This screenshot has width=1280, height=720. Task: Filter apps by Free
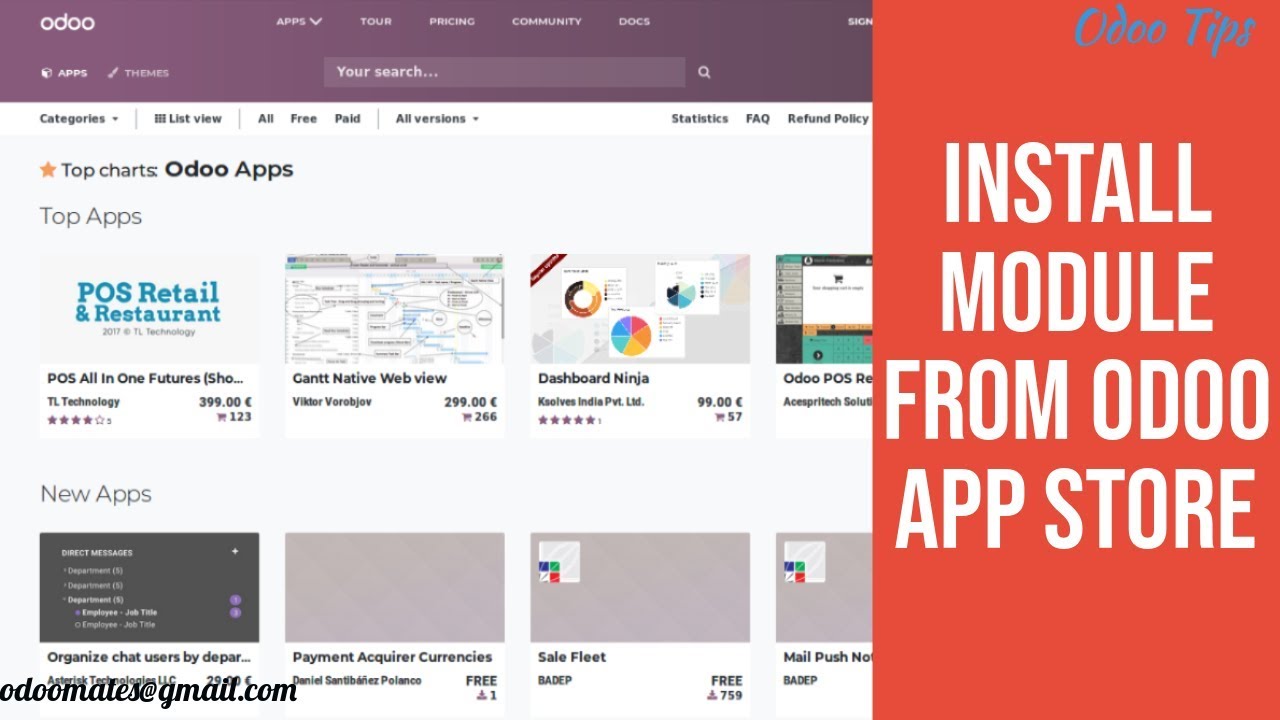(x=303, y=118)
